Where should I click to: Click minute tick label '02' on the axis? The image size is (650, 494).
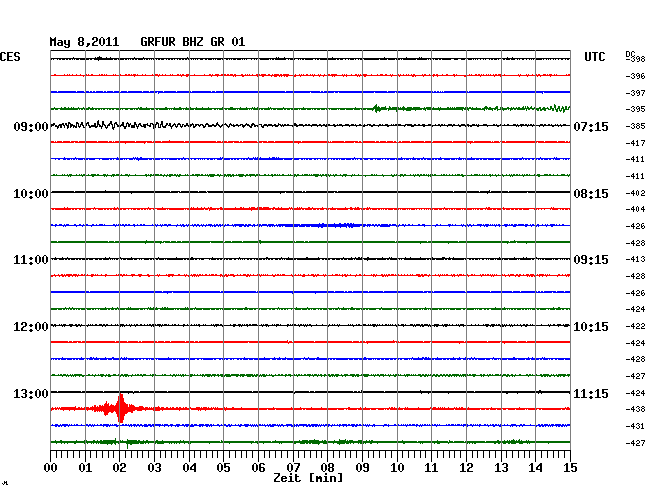[119, 468]
